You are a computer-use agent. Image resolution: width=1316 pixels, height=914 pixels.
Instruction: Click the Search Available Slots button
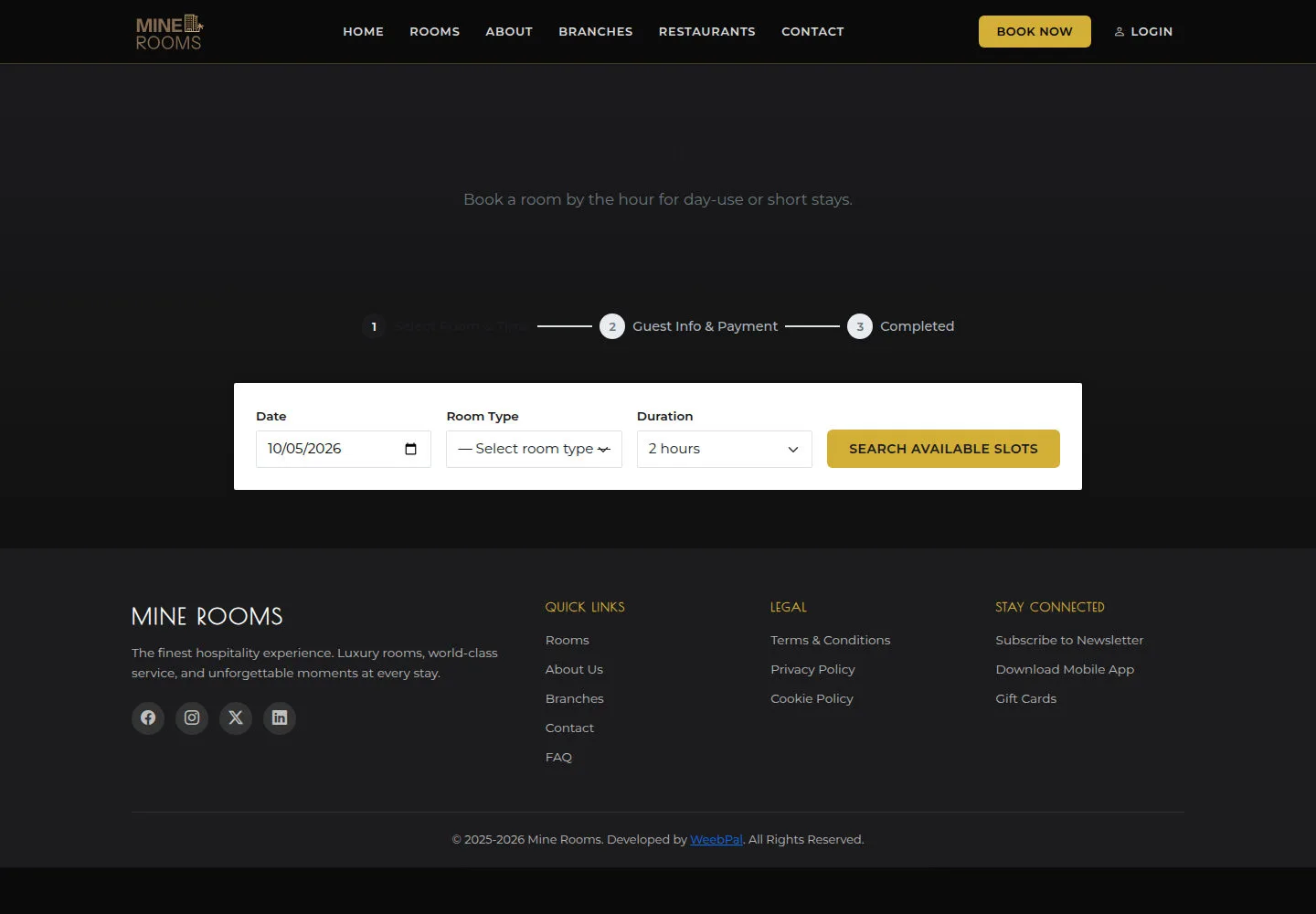(943, 449)
